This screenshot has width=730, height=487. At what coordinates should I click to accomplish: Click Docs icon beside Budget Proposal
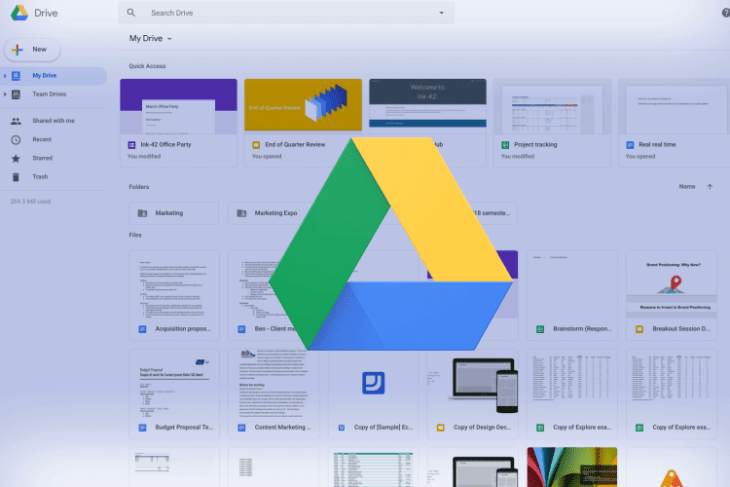pos(142,428)
